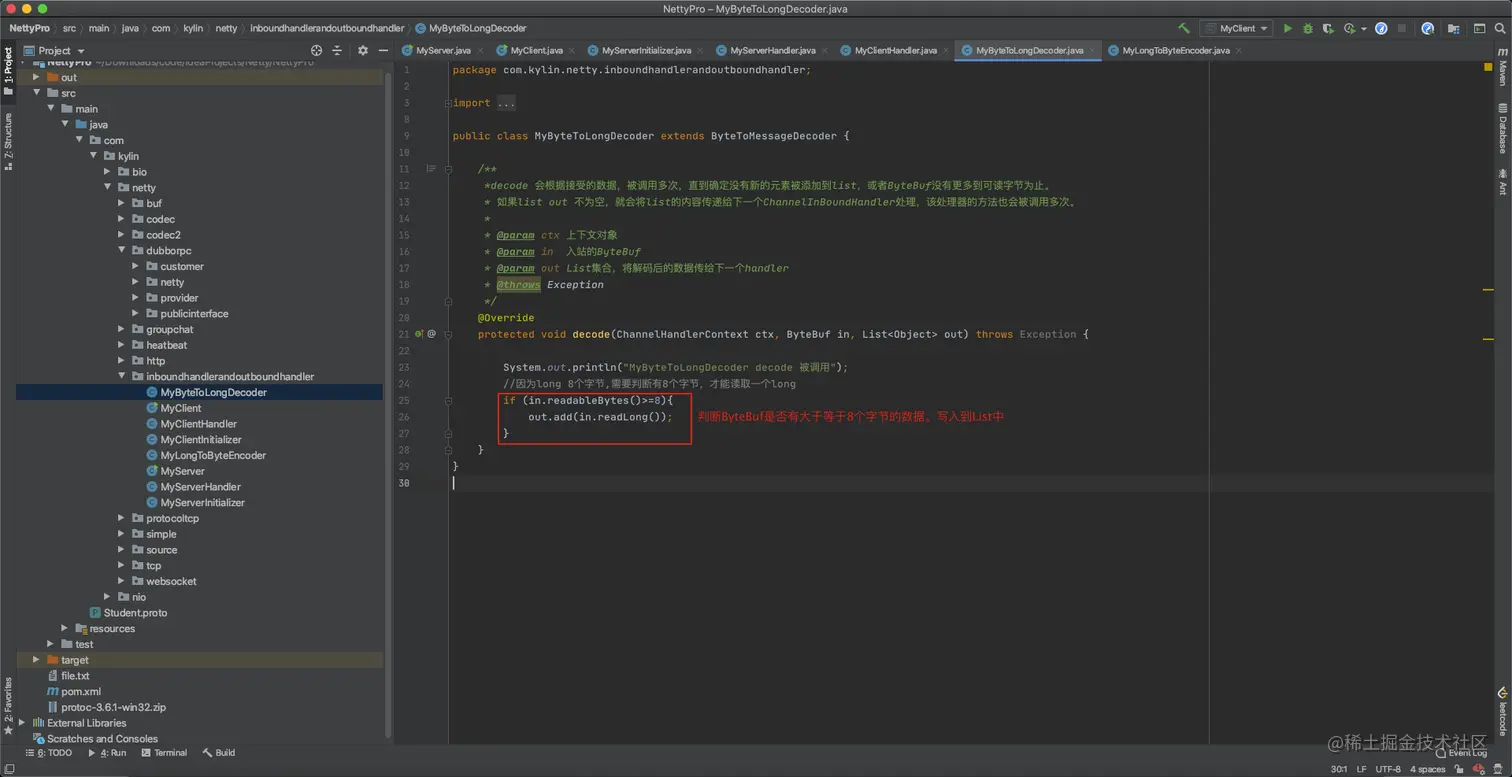Screen dimensions: 1512x777
Task: Expand the out folder
Action: 37,77
